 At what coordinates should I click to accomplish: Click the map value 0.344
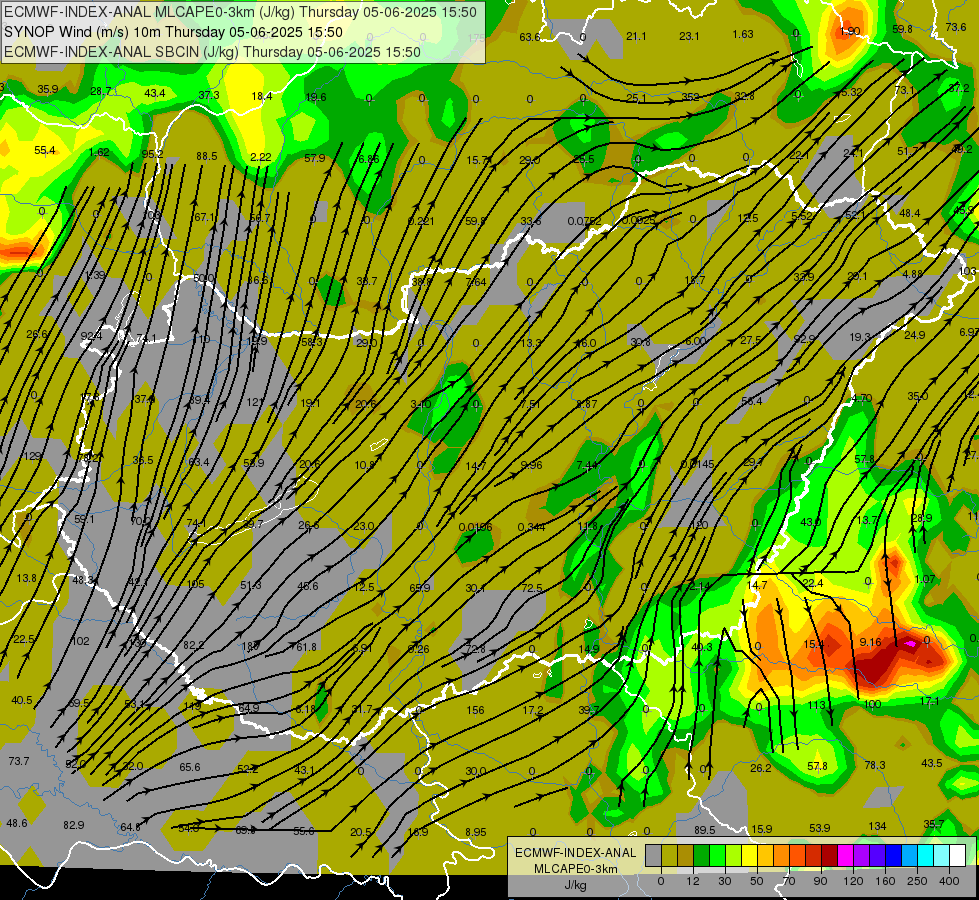531,527
